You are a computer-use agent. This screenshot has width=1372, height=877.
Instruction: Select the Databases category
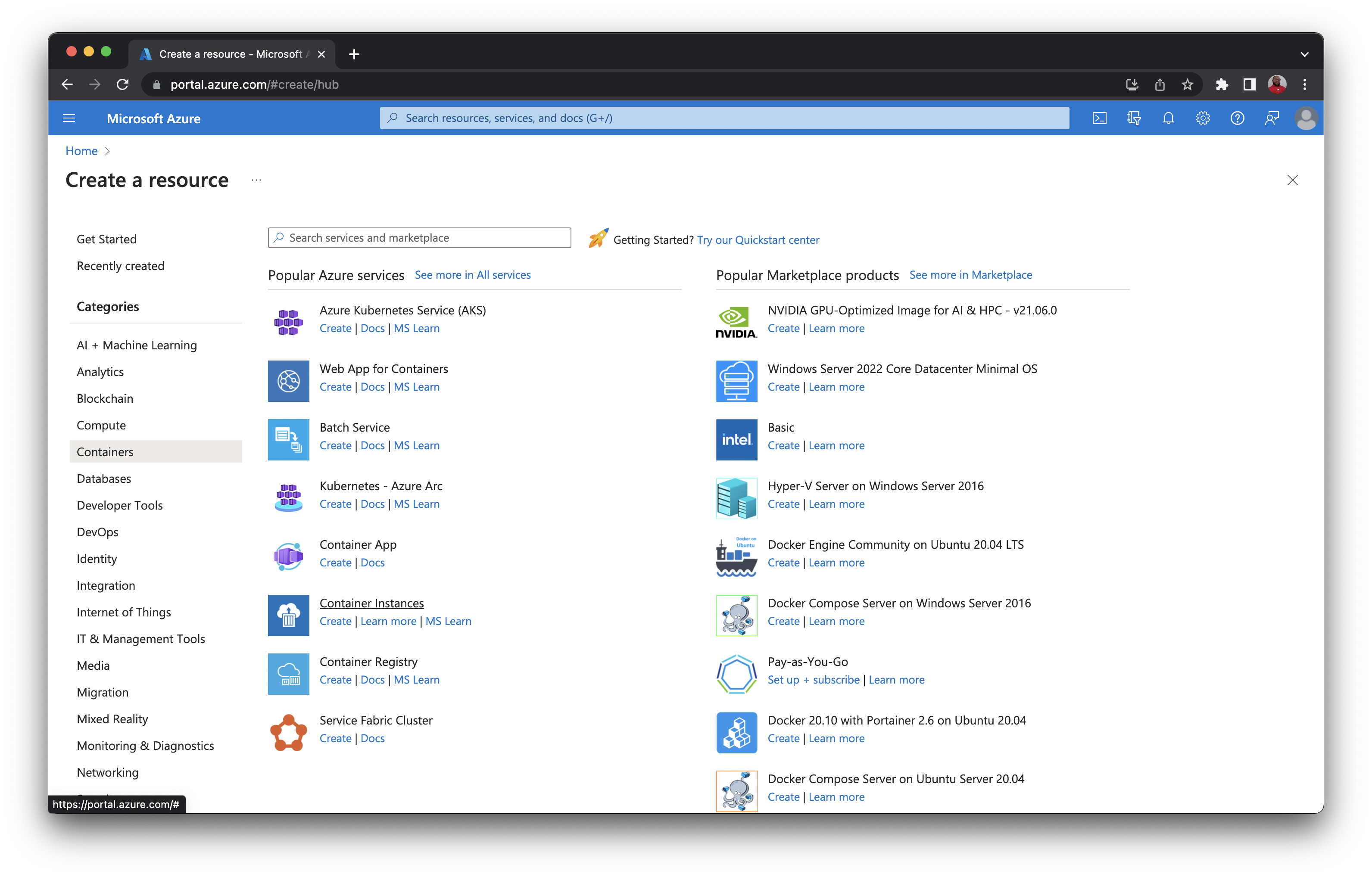pos(104,479)
